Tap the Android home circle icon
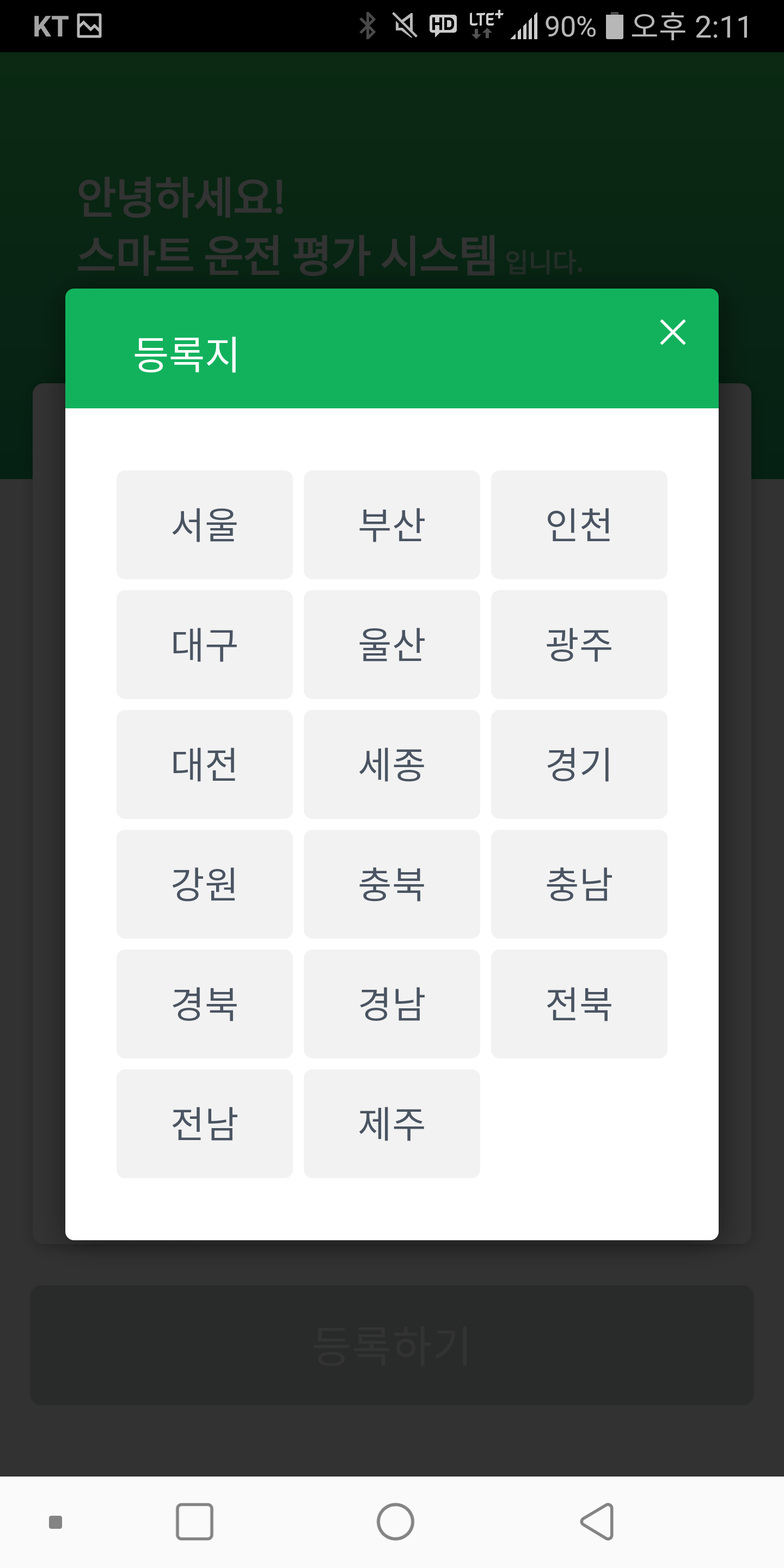This screenshot has height=1568, width=784. click(x=395, y=1521)
